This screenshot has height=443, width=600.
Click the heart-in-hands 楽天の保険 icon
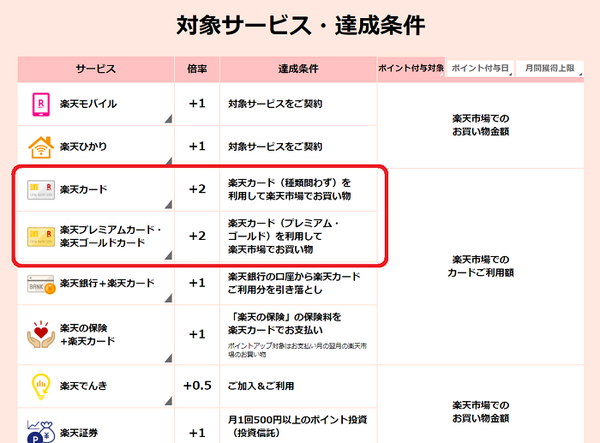click(x=41, y=334)
